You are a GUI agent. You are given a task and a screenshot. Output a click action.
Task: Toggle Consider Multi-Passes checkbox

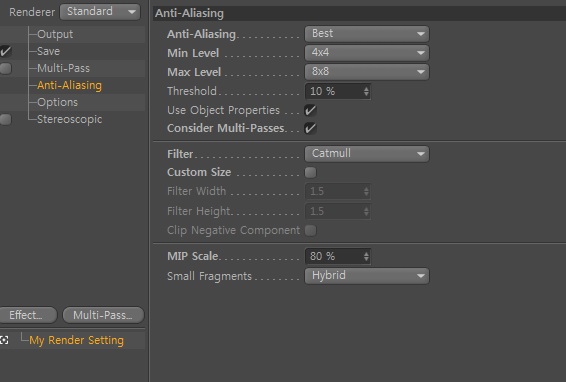pyautogui.click(x=310, y=128)
